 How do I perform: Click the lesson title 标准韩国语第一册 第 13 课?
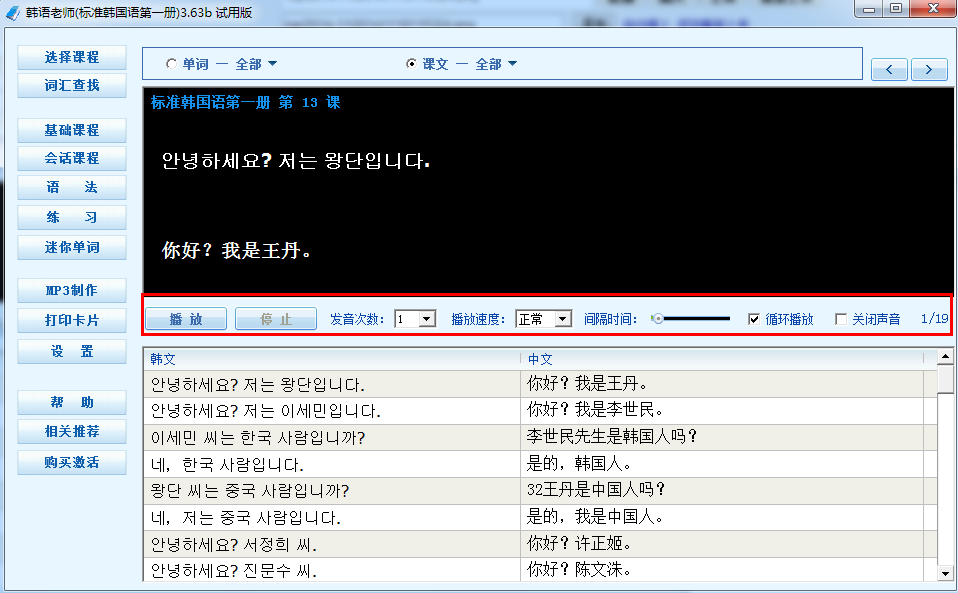246,103
